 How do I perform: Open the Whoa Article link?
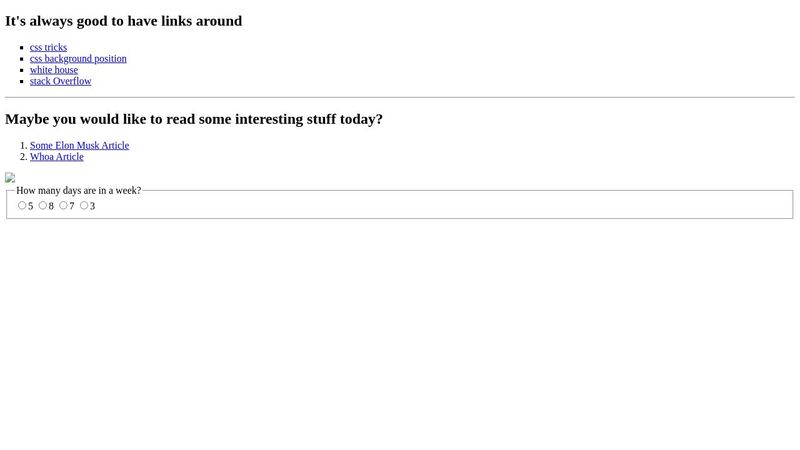(x=56, y=157)
